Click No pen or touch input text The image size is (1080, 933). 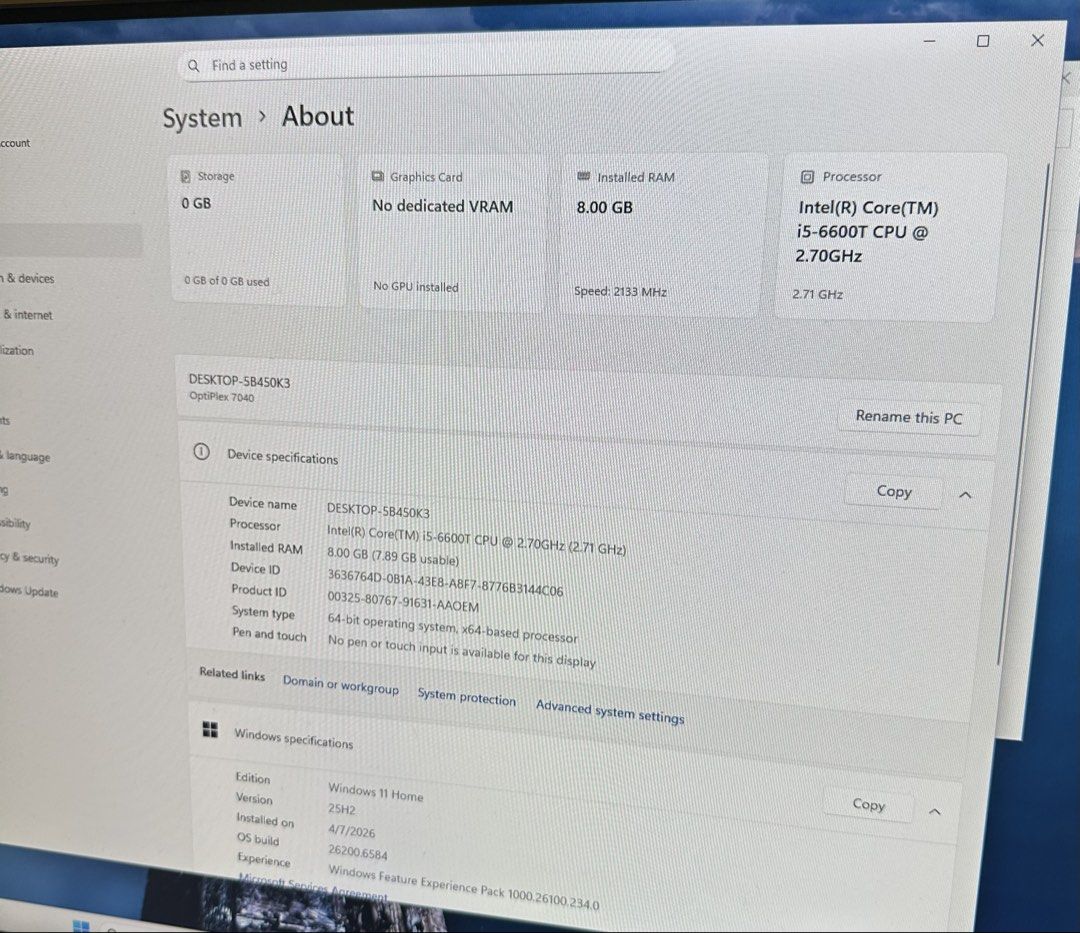(461, 651)
